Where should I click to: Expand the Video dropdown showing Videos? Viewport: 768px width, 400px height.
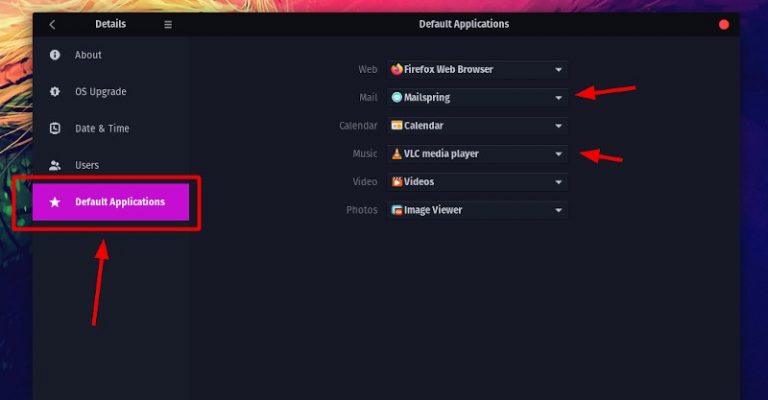click(478, 182)
